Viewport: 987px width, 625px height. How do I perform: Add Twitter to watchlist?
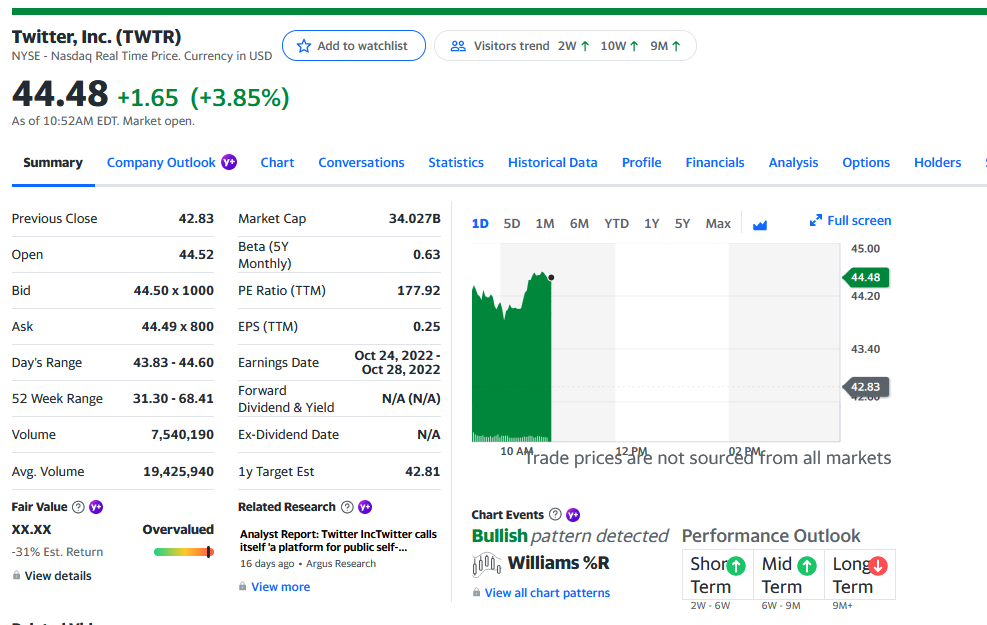pyautogui.click(x=354, y=46)
